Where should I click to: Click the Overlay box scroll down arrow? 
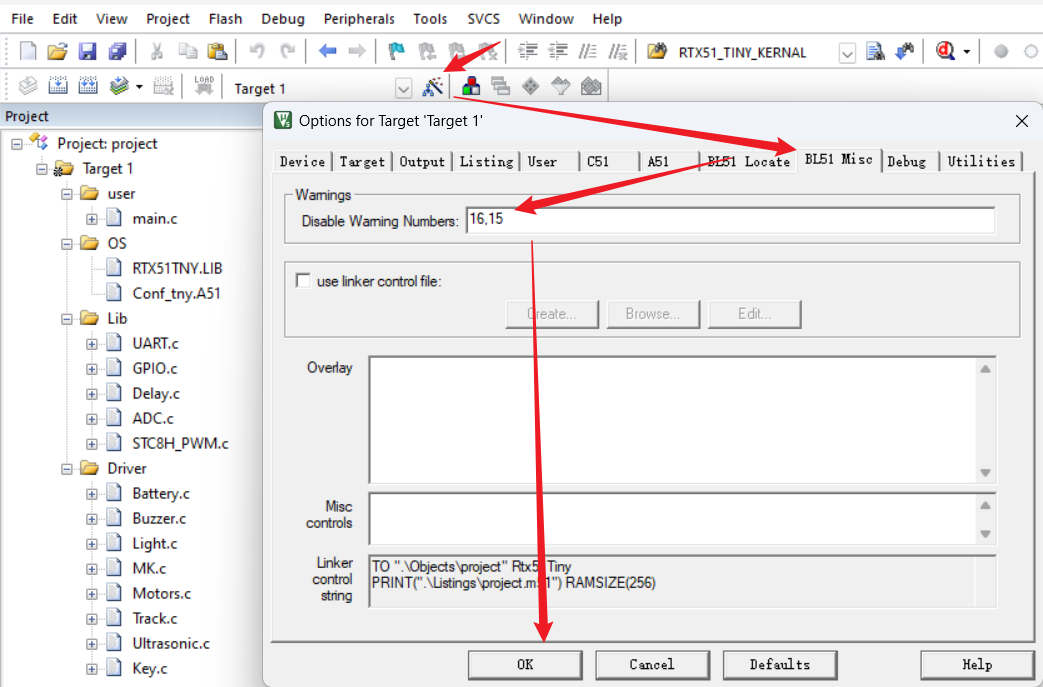(985, 473)
